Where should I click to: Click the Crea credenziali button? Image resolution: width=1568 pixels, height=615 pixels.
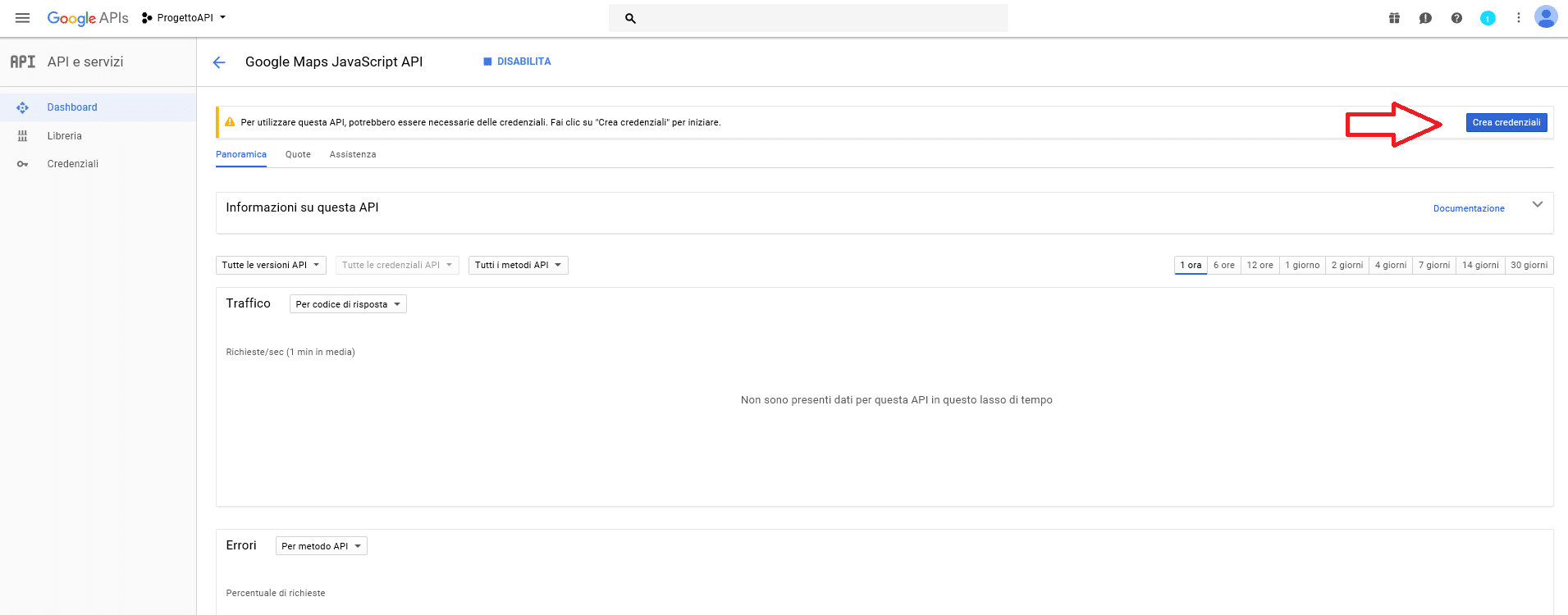tap(1506, 122)
